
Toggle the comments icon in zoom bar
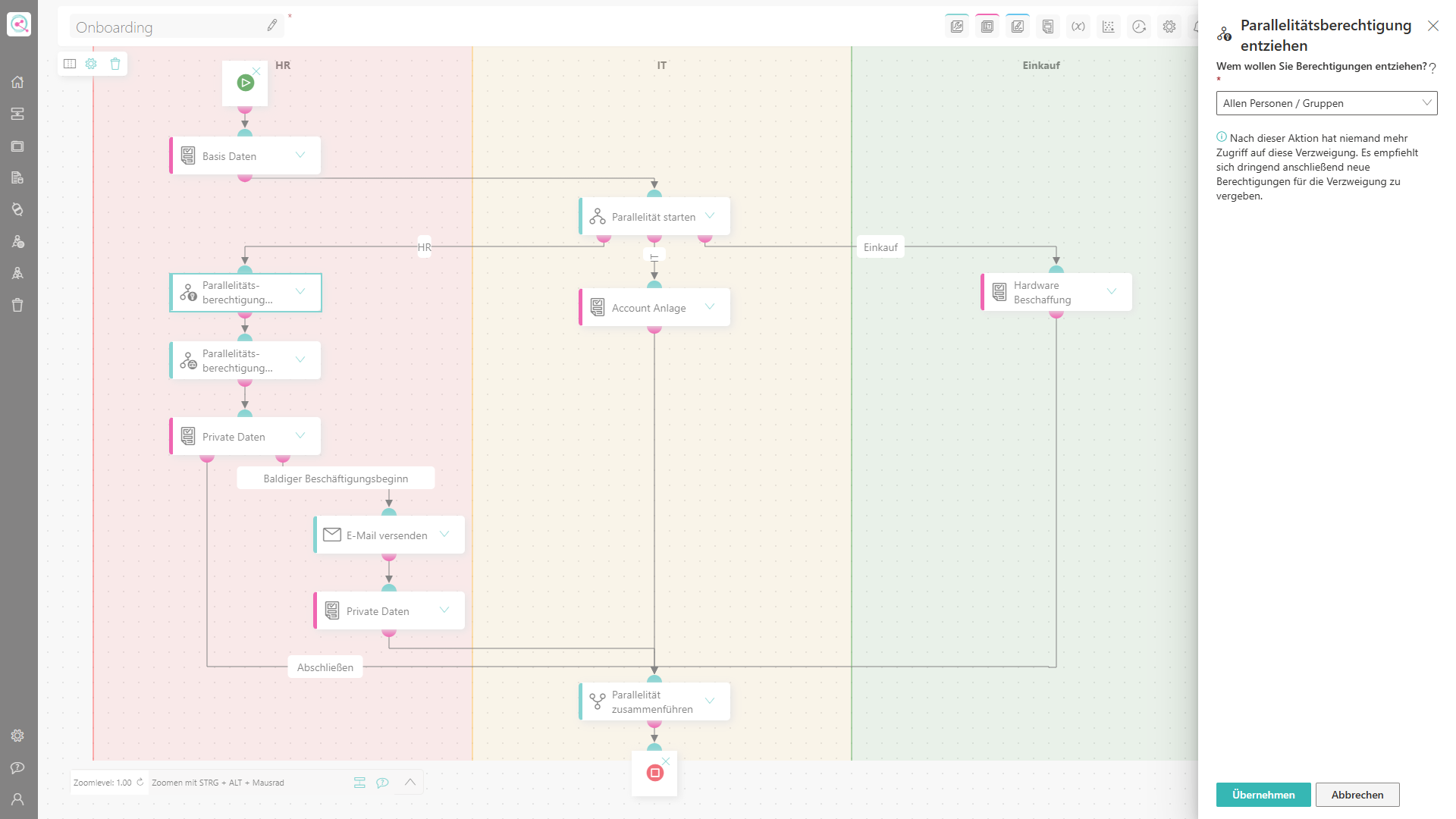pos(382,782)
